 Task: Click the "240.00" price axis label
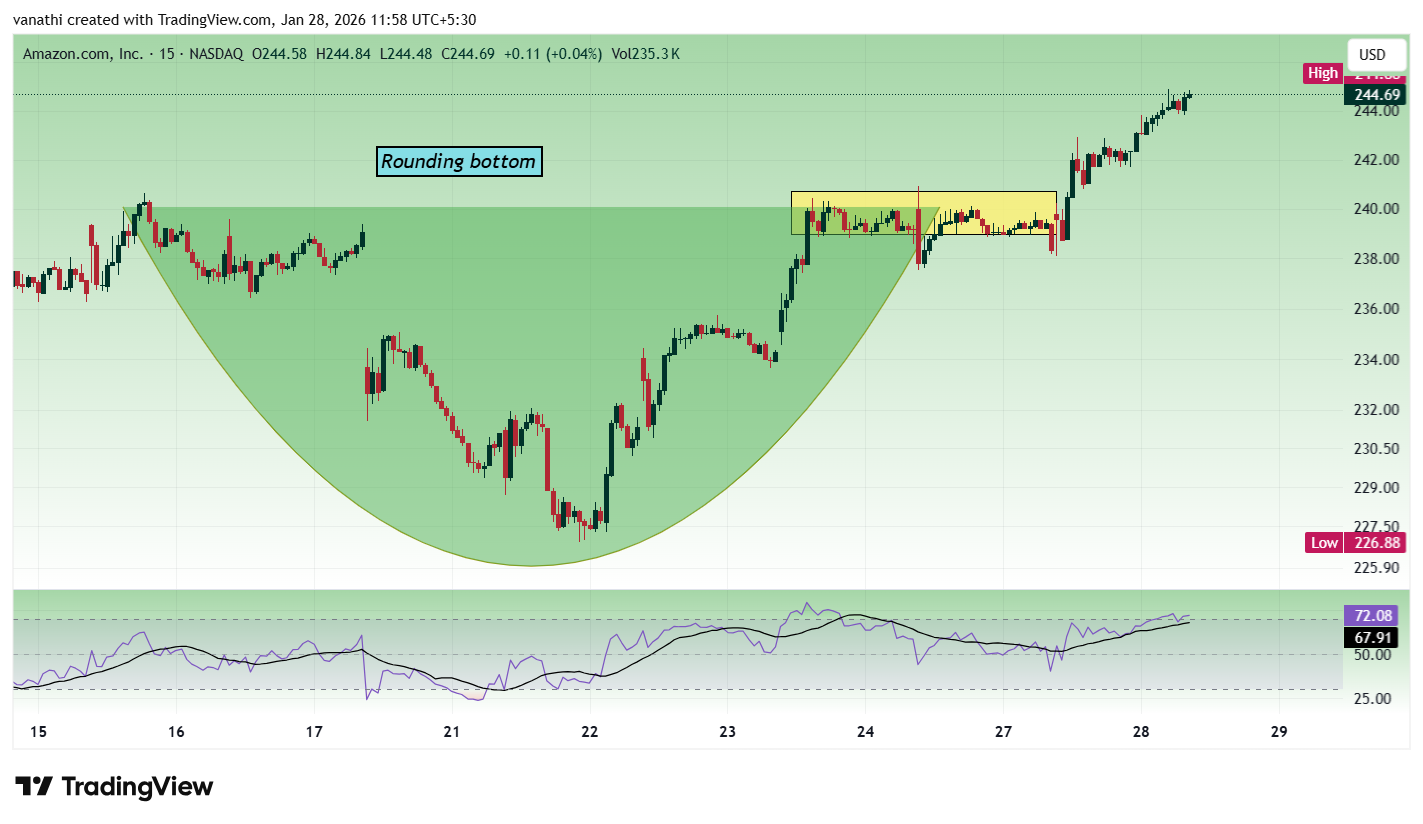(x=1377, y=209)
